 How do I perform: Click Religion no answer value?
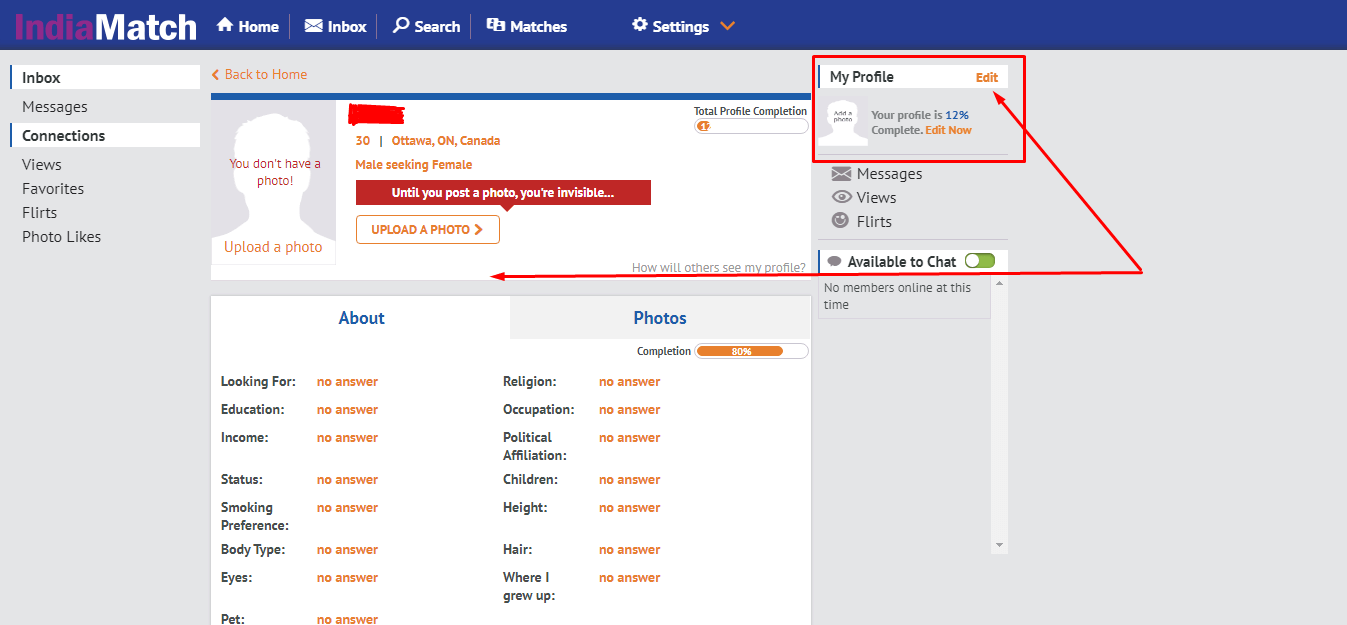point(629,382)
